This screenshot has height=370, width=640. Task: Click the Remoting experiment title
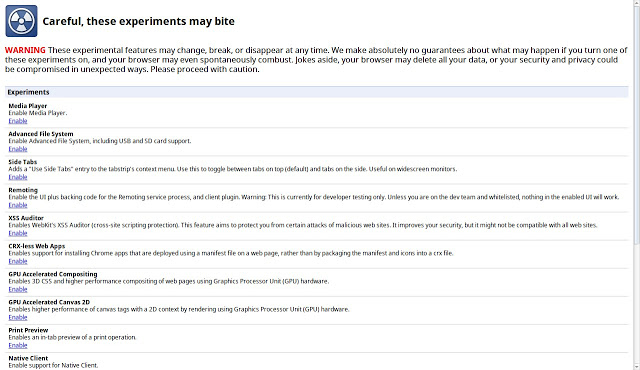point(23,190)
